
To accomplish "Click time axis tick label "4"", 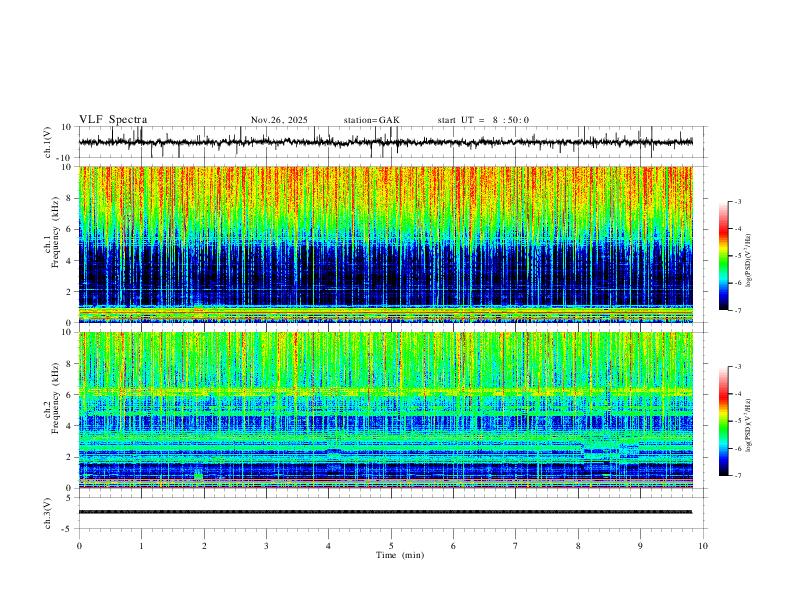I will 329,546.
